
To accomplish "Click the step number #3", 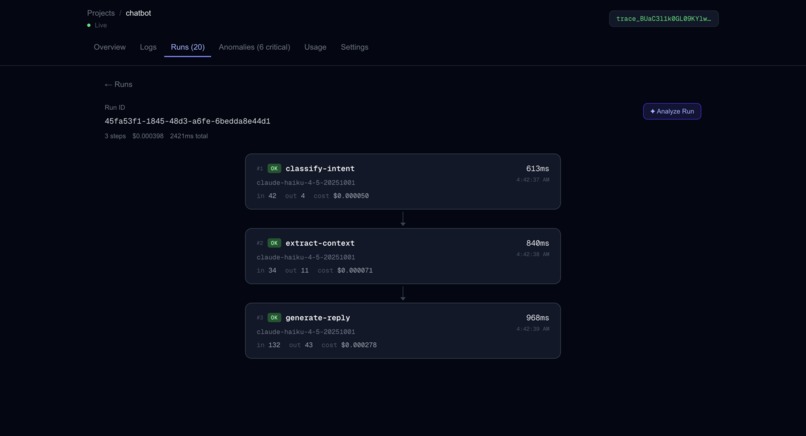I will 260,318.
